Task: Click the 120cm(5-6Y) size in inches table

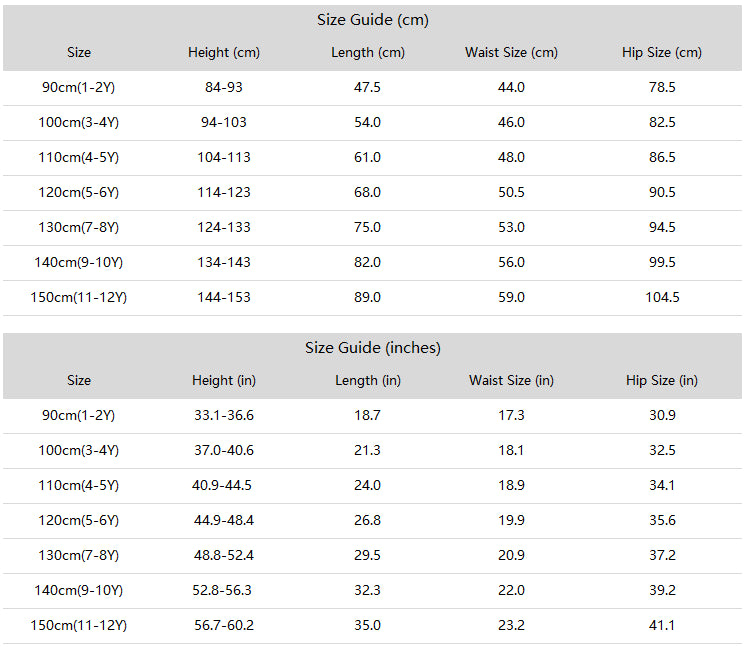Action: pyautogui.click(x=78, y=520)
